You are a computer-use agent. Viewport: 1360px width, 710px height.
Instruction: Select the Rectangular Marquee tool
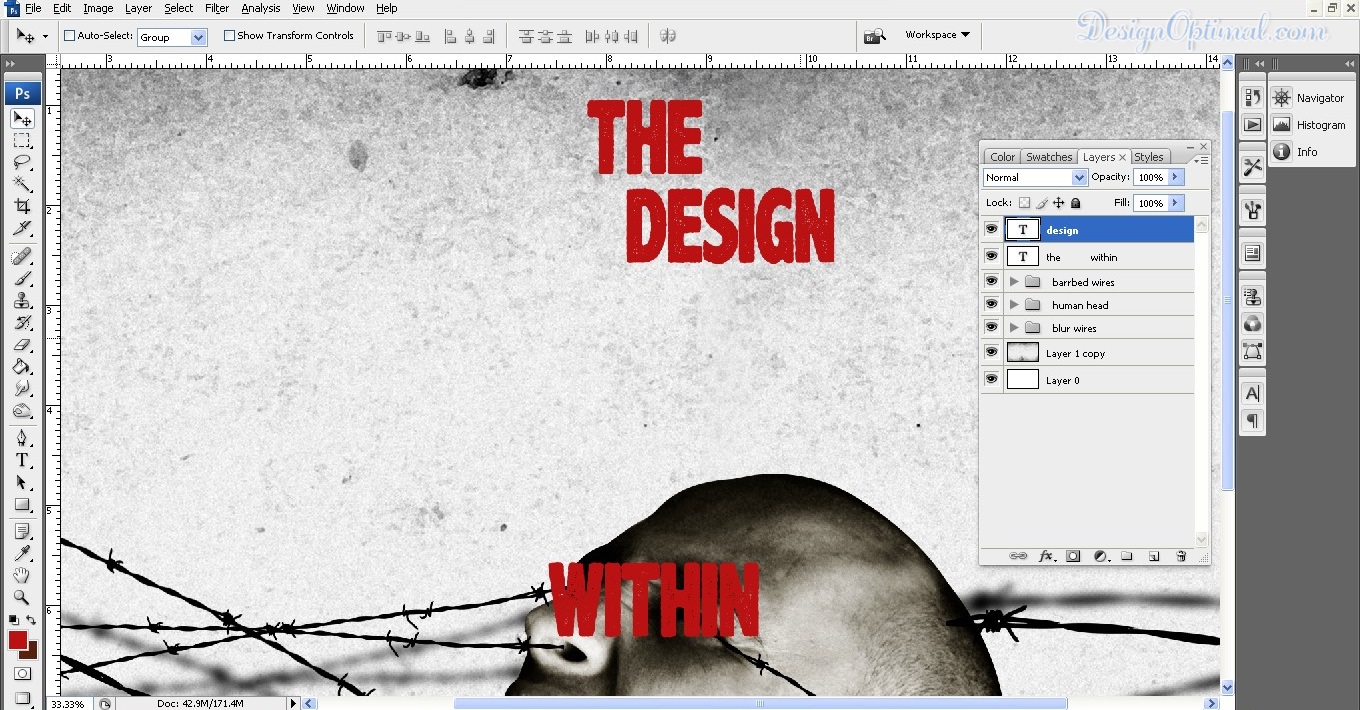(22, 141)
